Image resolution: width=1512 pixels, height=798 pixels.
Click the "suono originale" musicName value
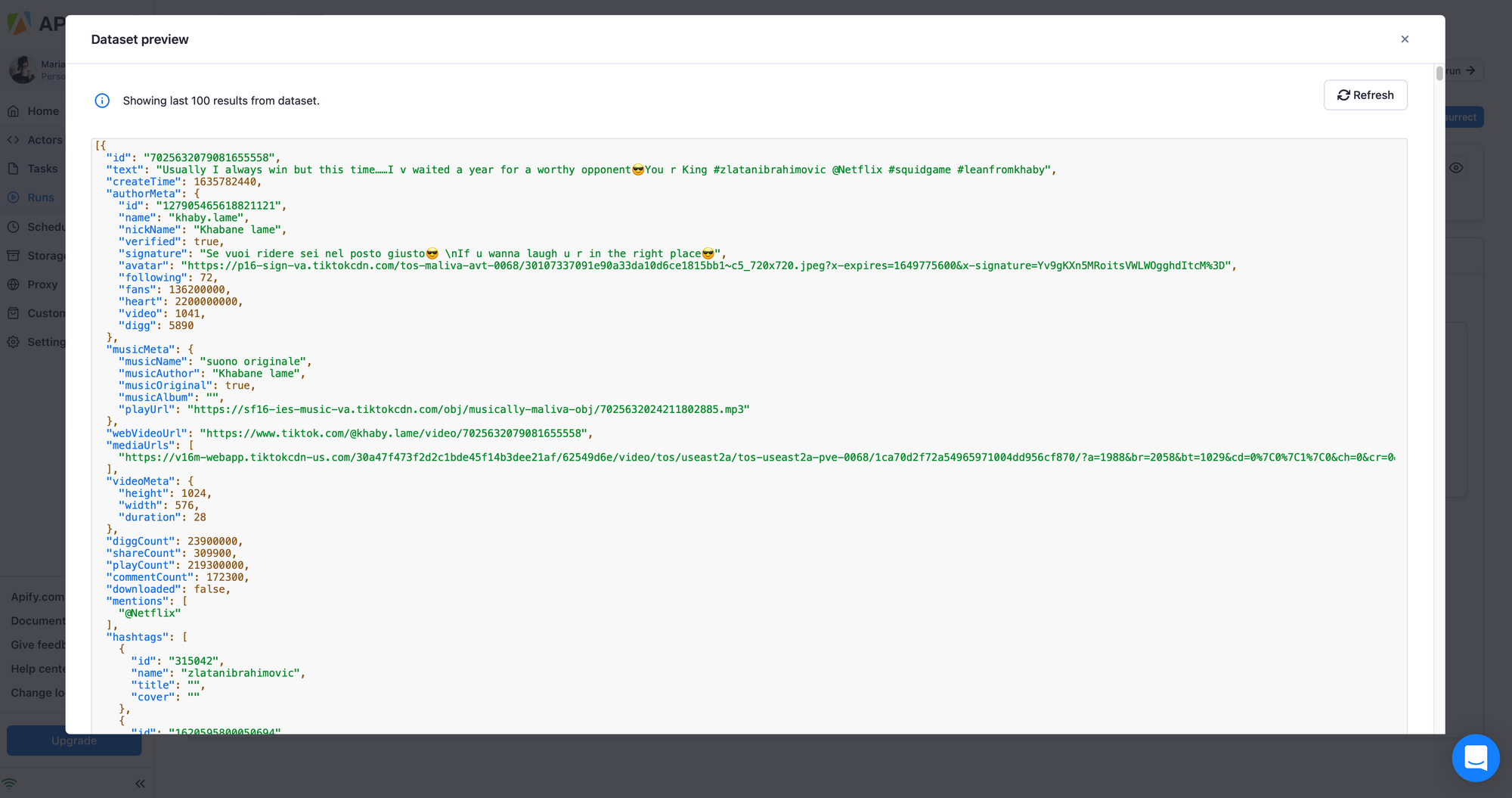[253, 362]
